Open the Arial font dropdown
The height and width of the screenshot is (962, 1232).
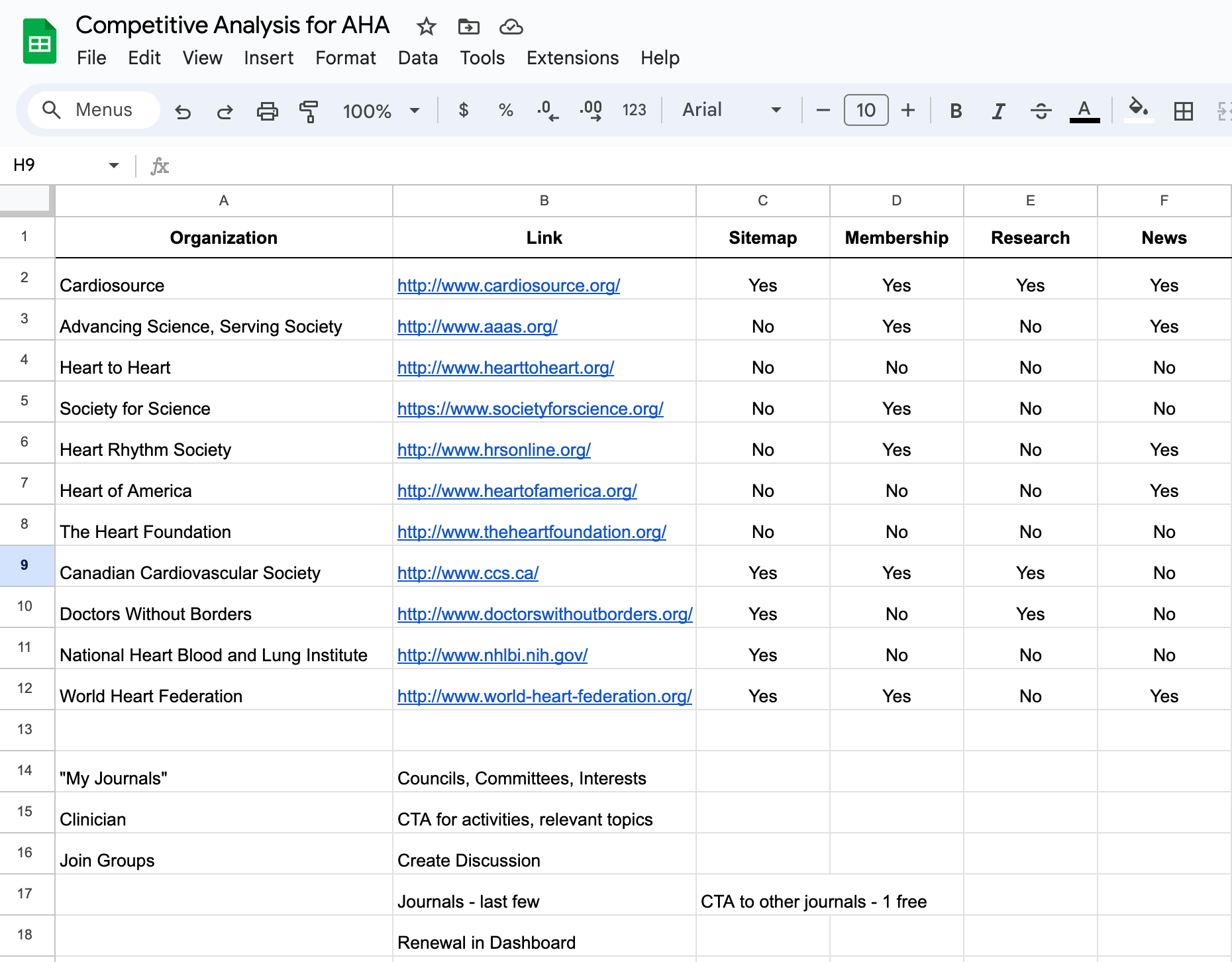pyautogui.click(x=732, y=110)
